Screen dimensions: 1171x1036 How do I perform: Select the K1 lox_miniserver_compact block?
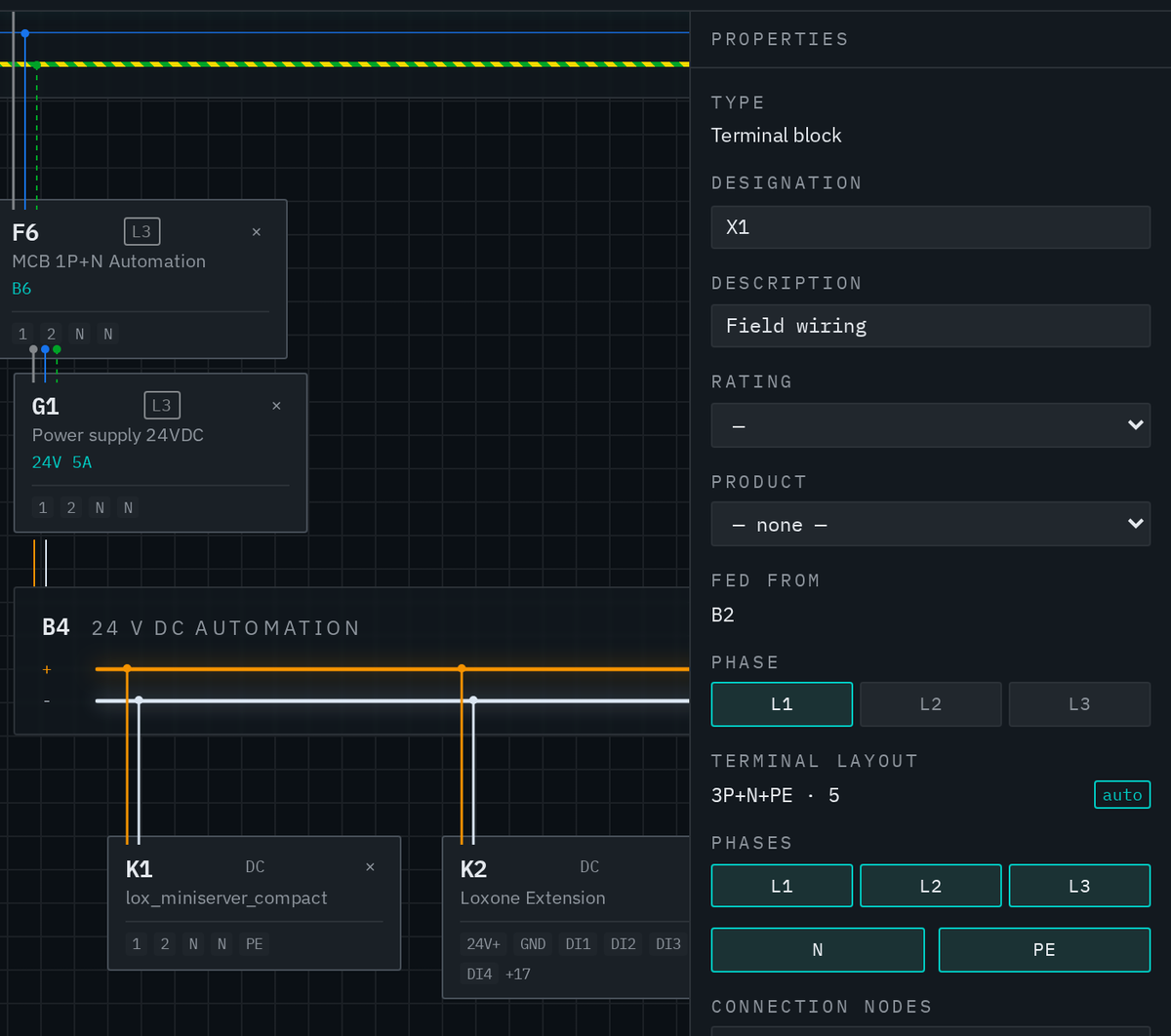(254, 902)
